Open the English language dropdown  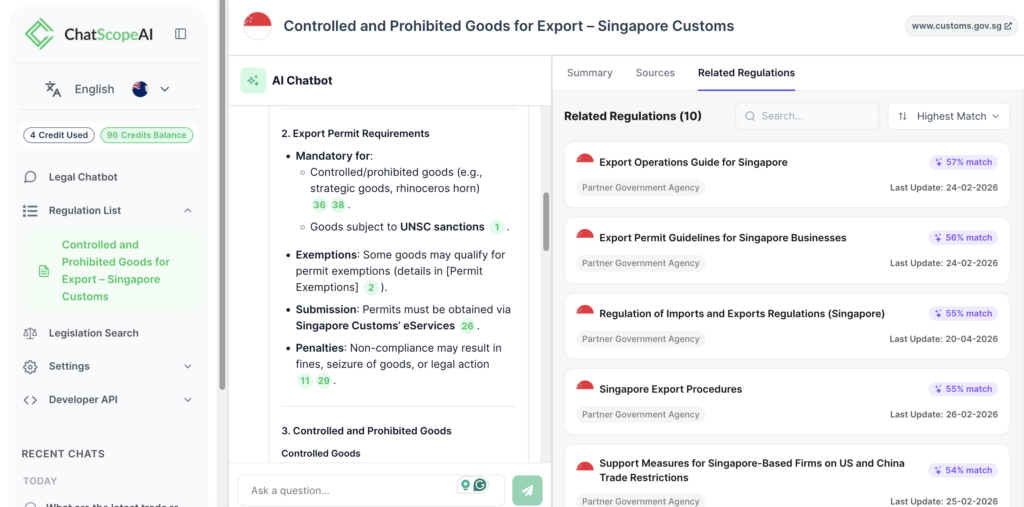tap(165, 89)
